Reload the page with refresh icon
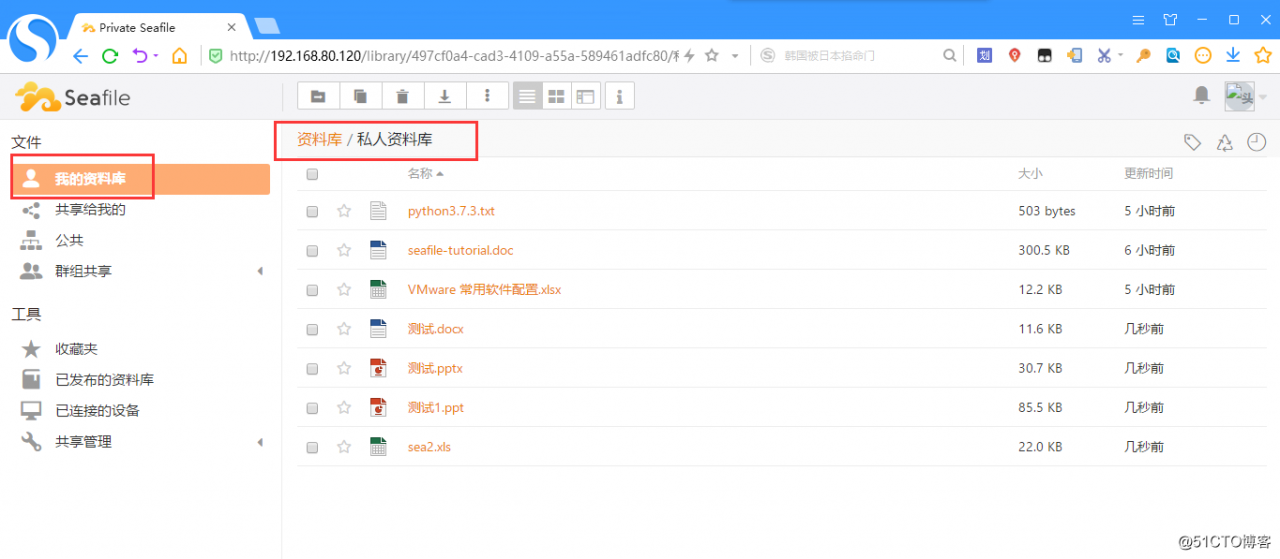 tap(110, 56)
